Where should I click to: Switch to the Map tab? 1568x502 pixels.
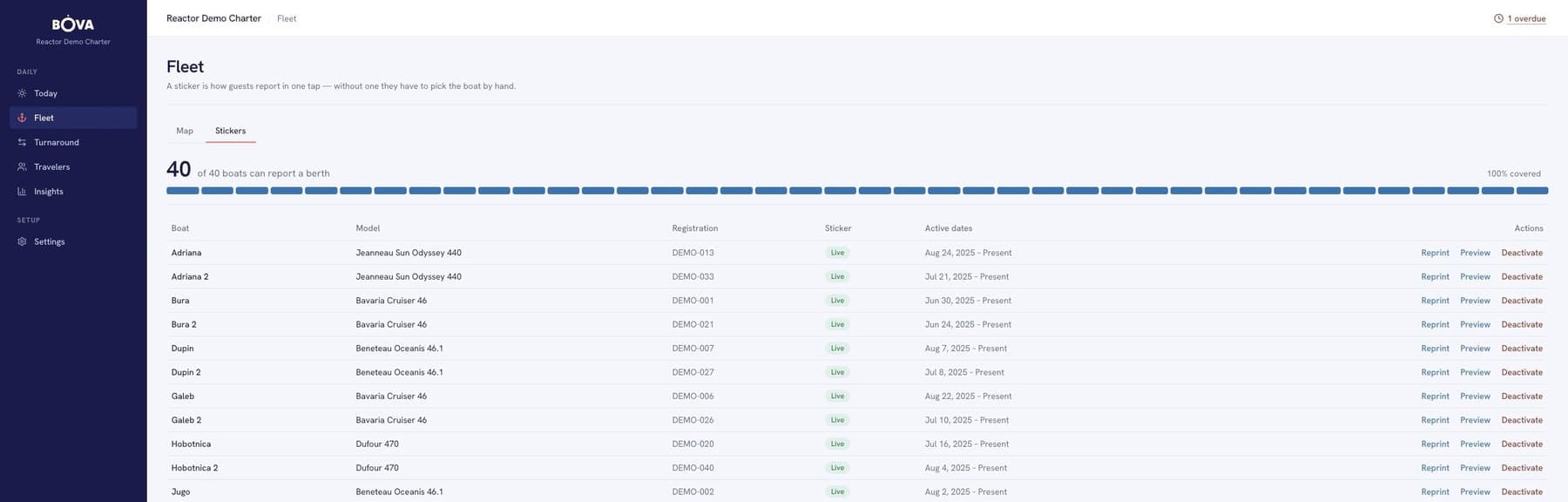[x=185, y=131]
